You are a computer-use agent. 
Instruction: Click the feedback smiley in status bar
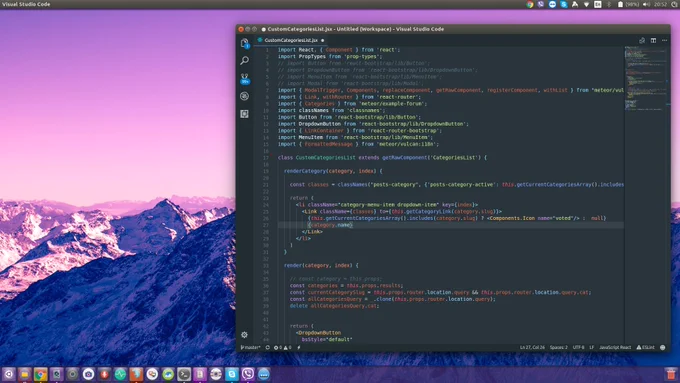pyautogui.click(x=663, y=347)
